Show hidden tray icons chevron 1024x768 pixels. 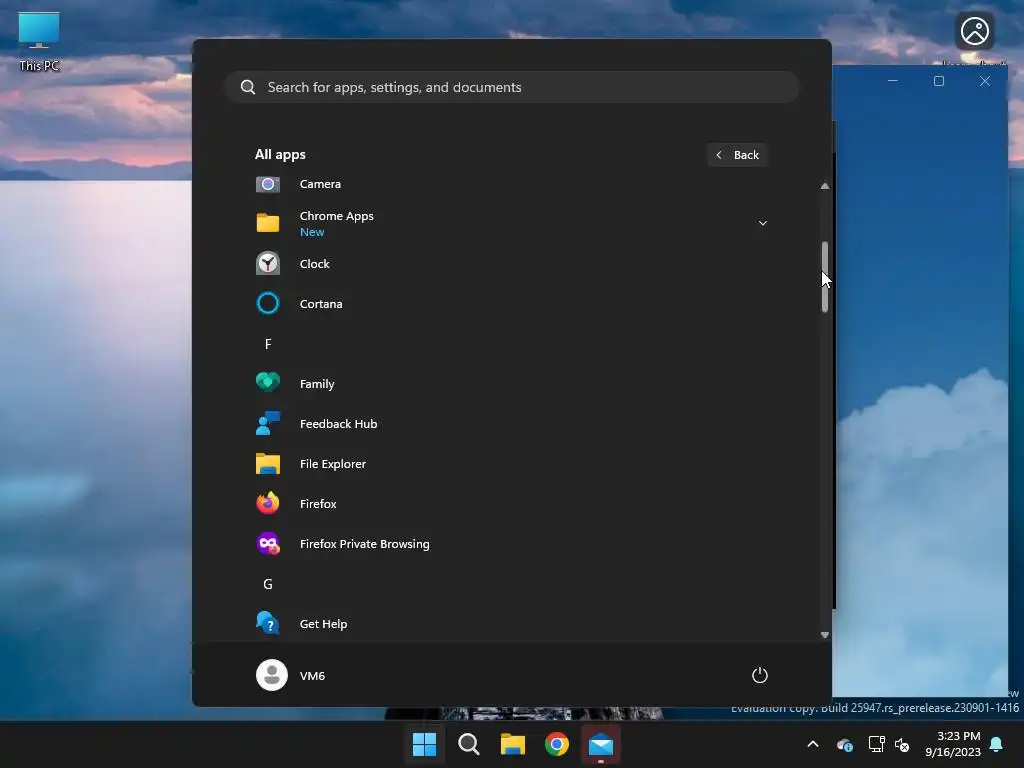(813, 744)
